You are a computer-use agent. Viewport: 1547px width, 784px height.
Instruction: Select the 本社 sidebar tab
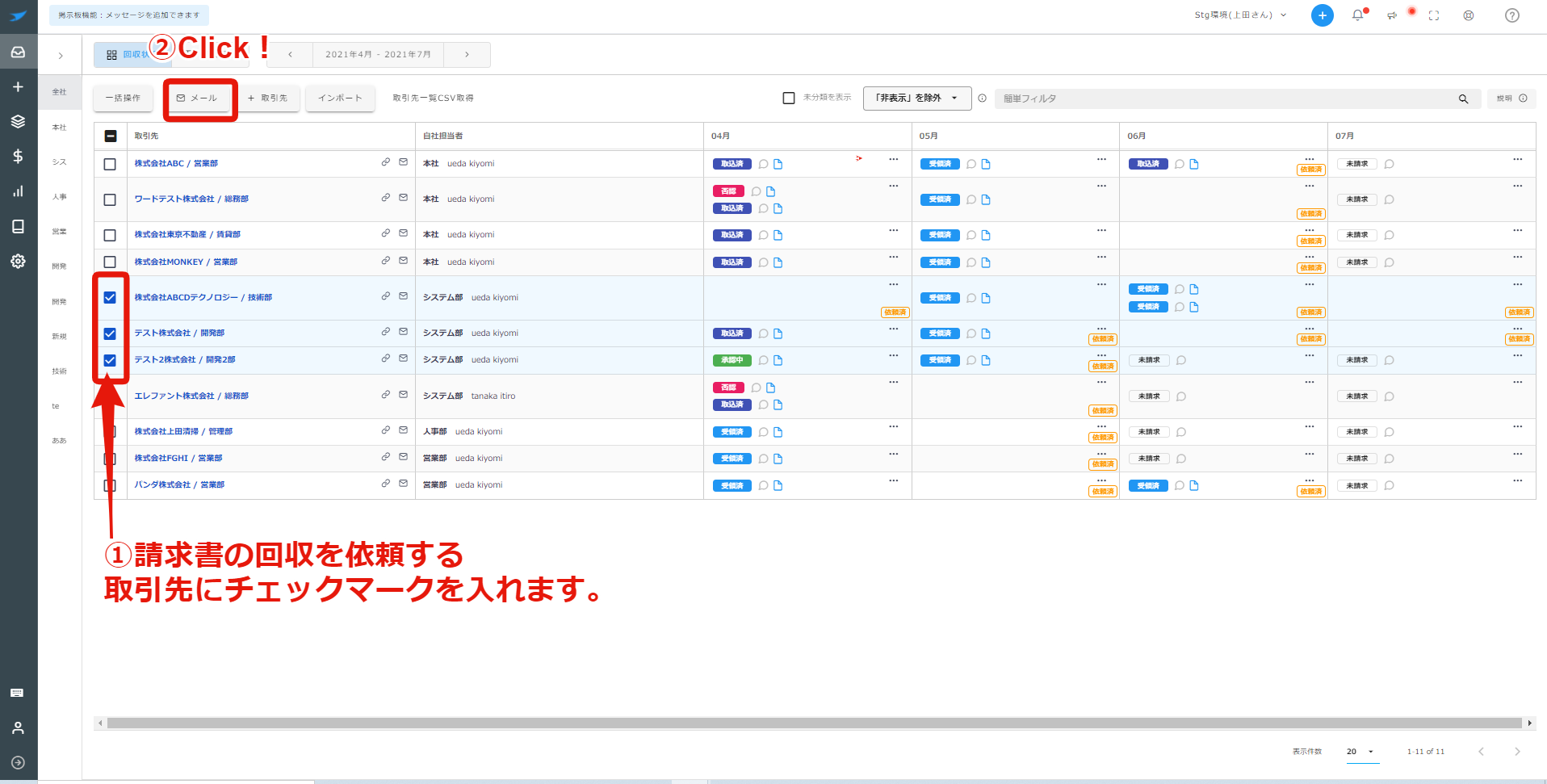pyautogui.click(x=60, y=128)
